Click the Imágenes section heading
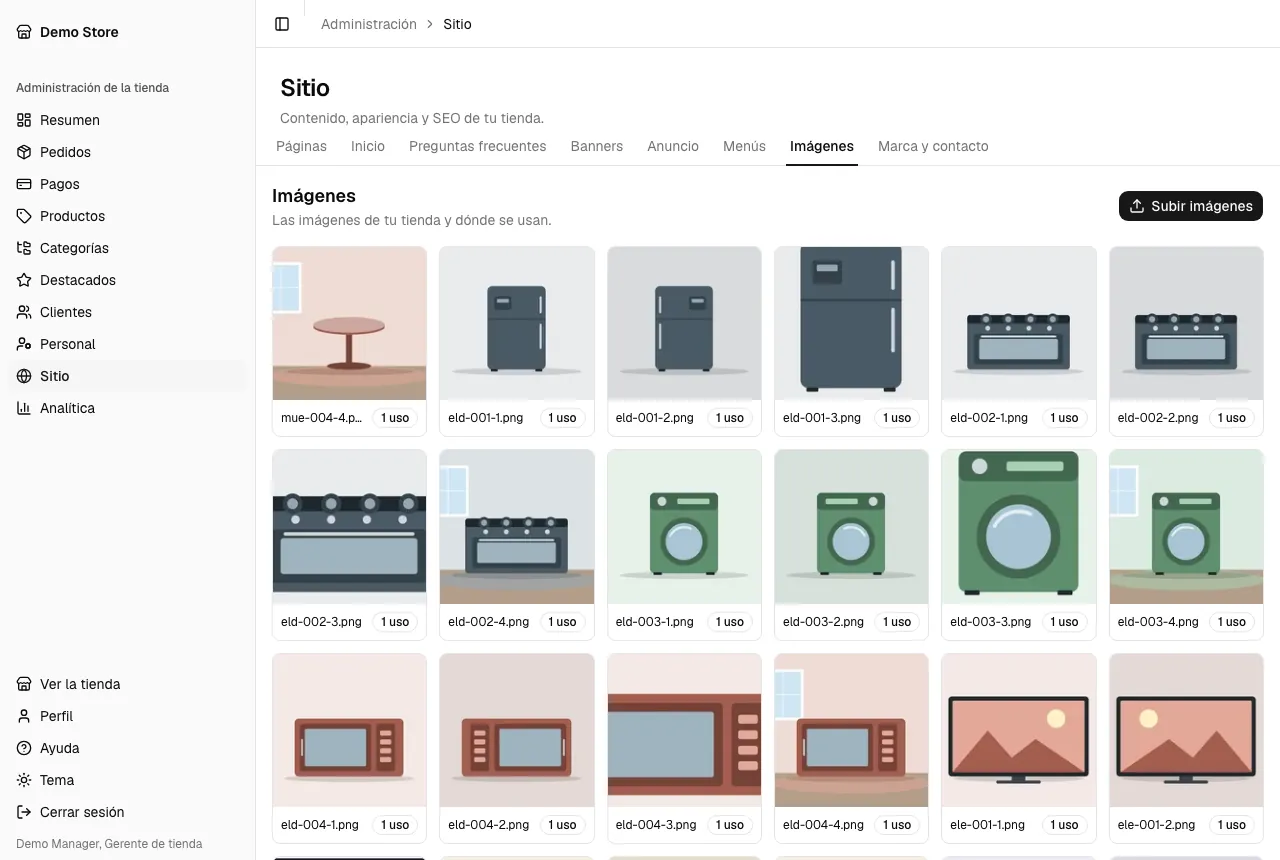This screenshot has width=1280, height=860. tap(314, 196)
